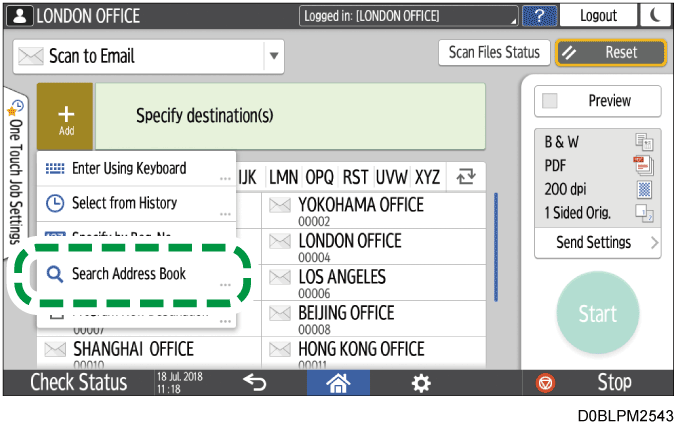This screenshot has height=427, width=679.
Task: Switch address book view with arrows icon
Action: (x=465, y=177)
